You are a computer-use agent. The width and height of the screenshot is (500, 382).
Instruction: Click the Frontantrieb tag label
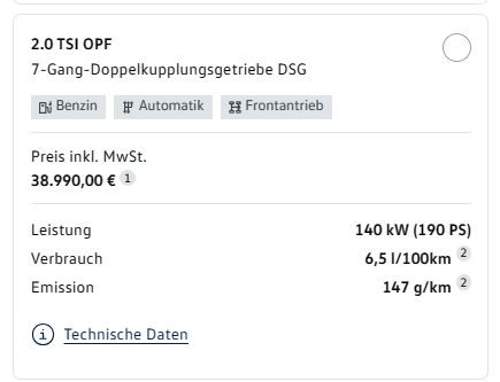pyautogui.click(x=276, y=107)
